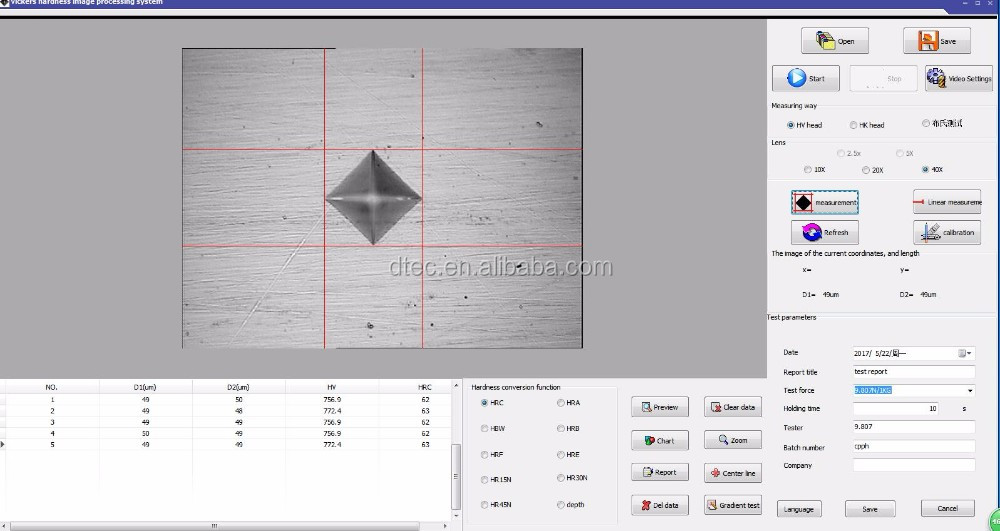The width and height of the screenshot is (1000, 531).
Task: Open the Gradient test function
Action: pos(733,505)
